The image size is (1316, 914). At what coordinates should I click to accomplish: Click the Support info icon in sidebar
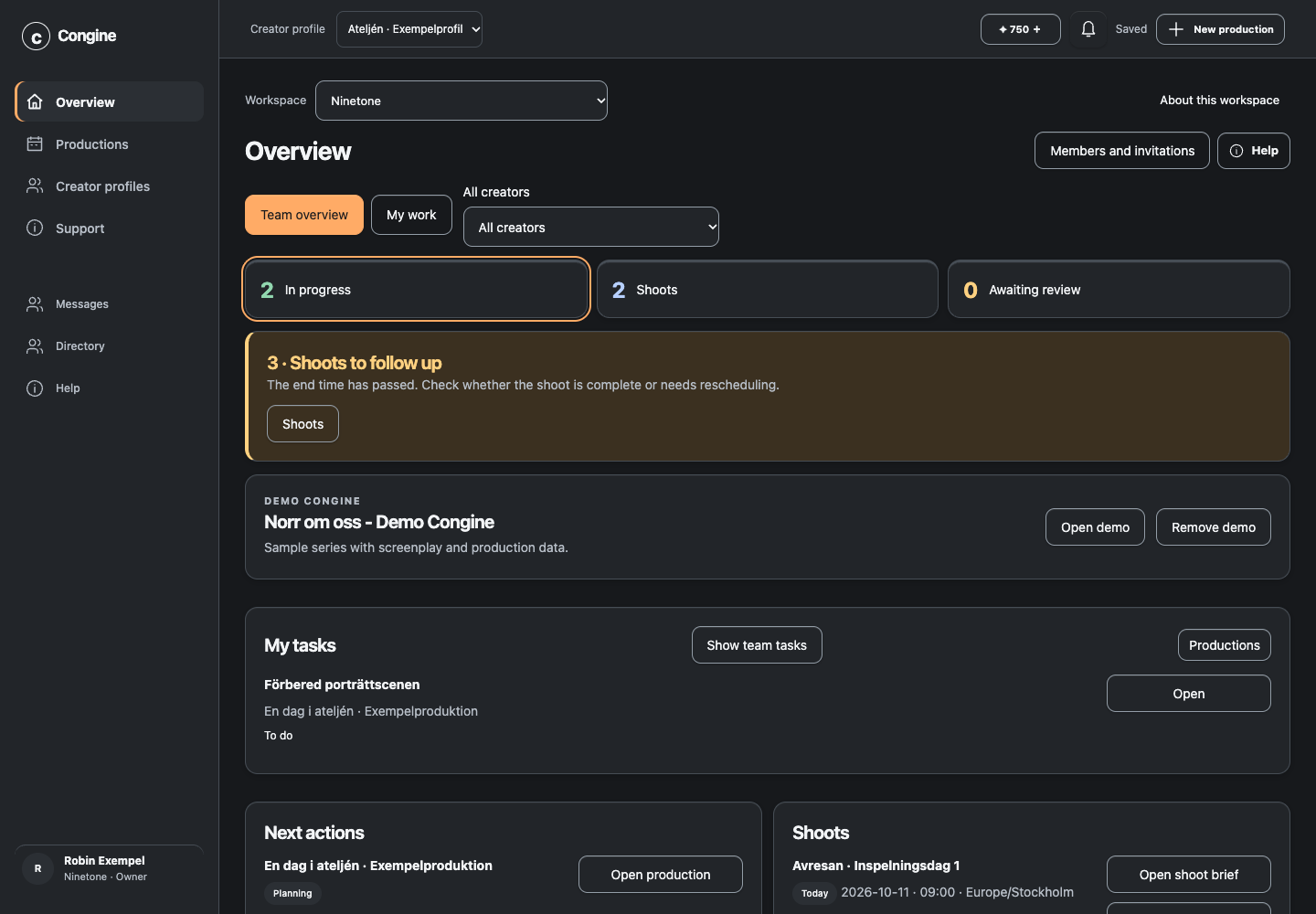pos(35,228)
